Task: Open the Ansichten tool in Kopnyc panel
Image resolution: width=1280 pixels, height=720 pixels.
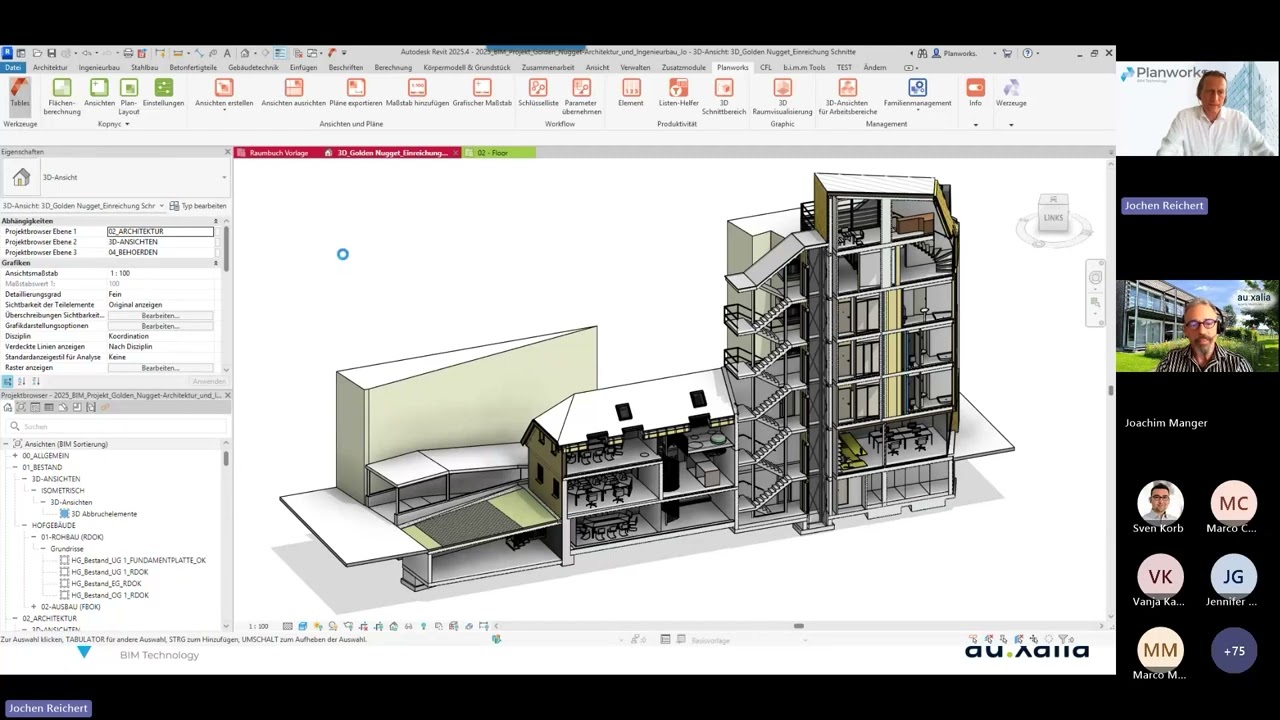Action: [x=99, y=93]
